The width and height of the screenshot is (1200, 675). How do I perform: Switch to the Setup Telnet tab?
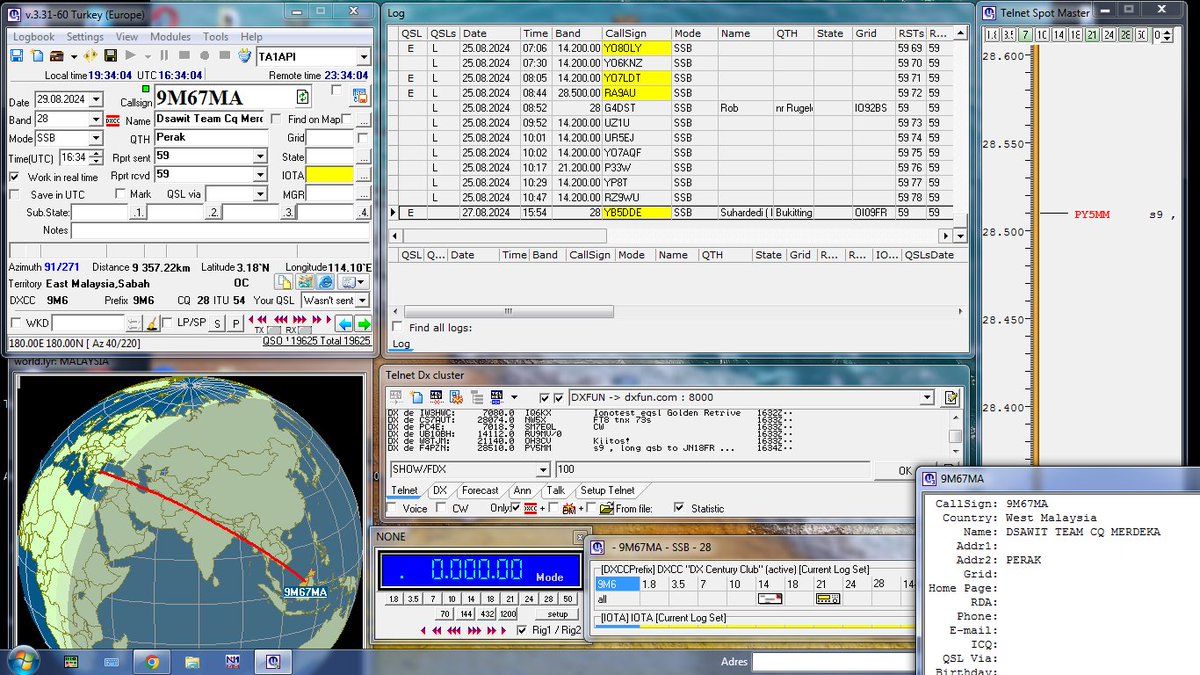[x=607, y=490]
